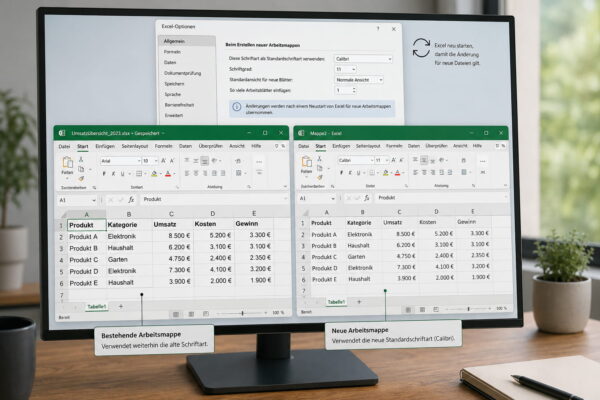
Task: Click the cut scissors icon in the Umsatzübersicht window
Action: point(81,159)
